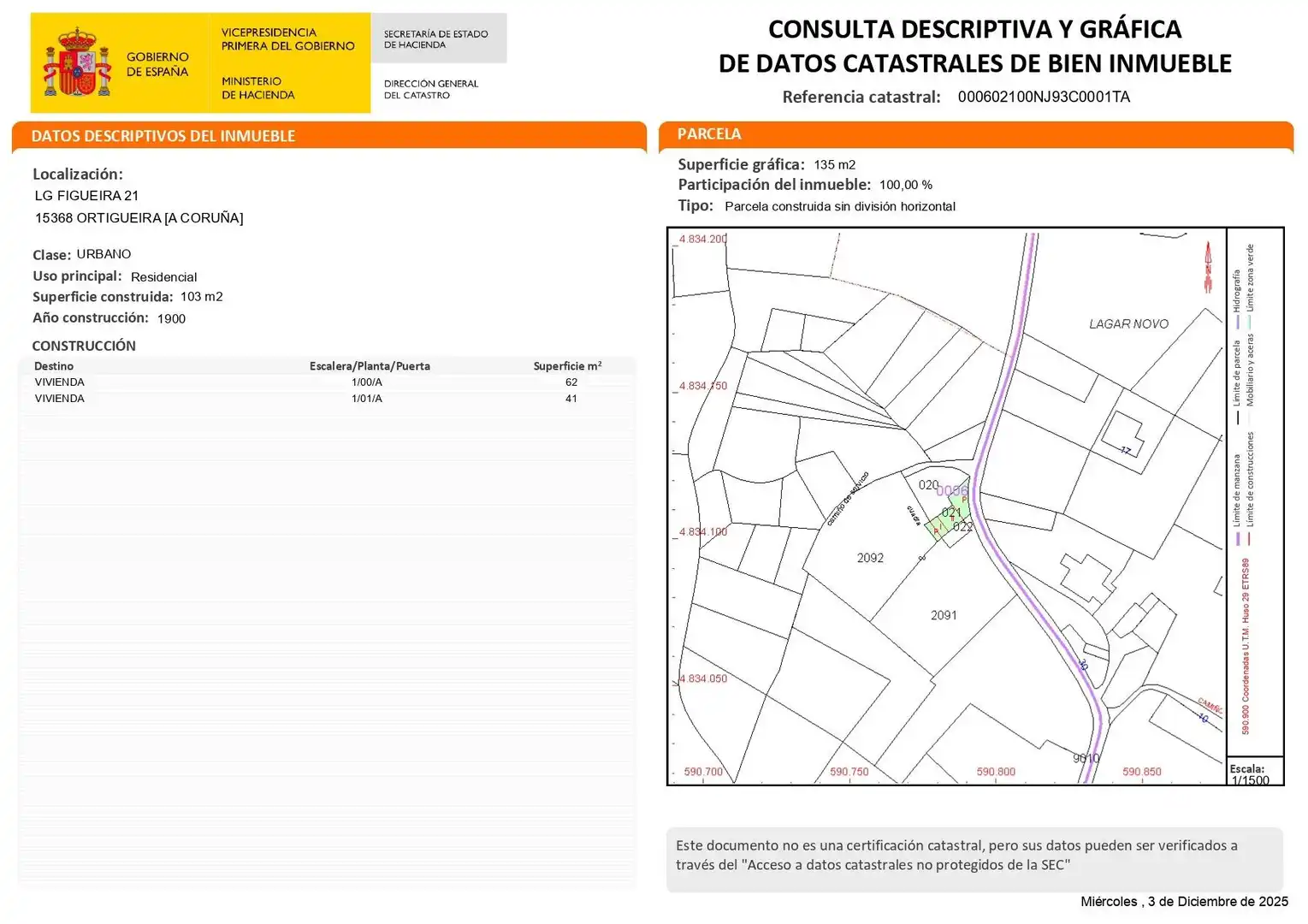Select cadastral reference 000602100NJ93C0001TA
Viewport: 1308px width, 924px height.
pyautogui.click(x=1044, y=97)
